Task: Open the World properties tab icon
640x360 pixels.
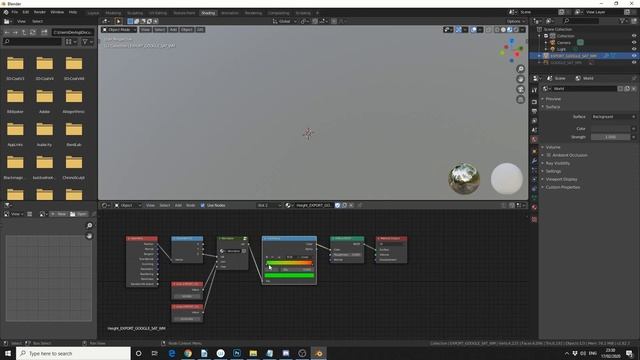Action: click(x=534, y=140)
